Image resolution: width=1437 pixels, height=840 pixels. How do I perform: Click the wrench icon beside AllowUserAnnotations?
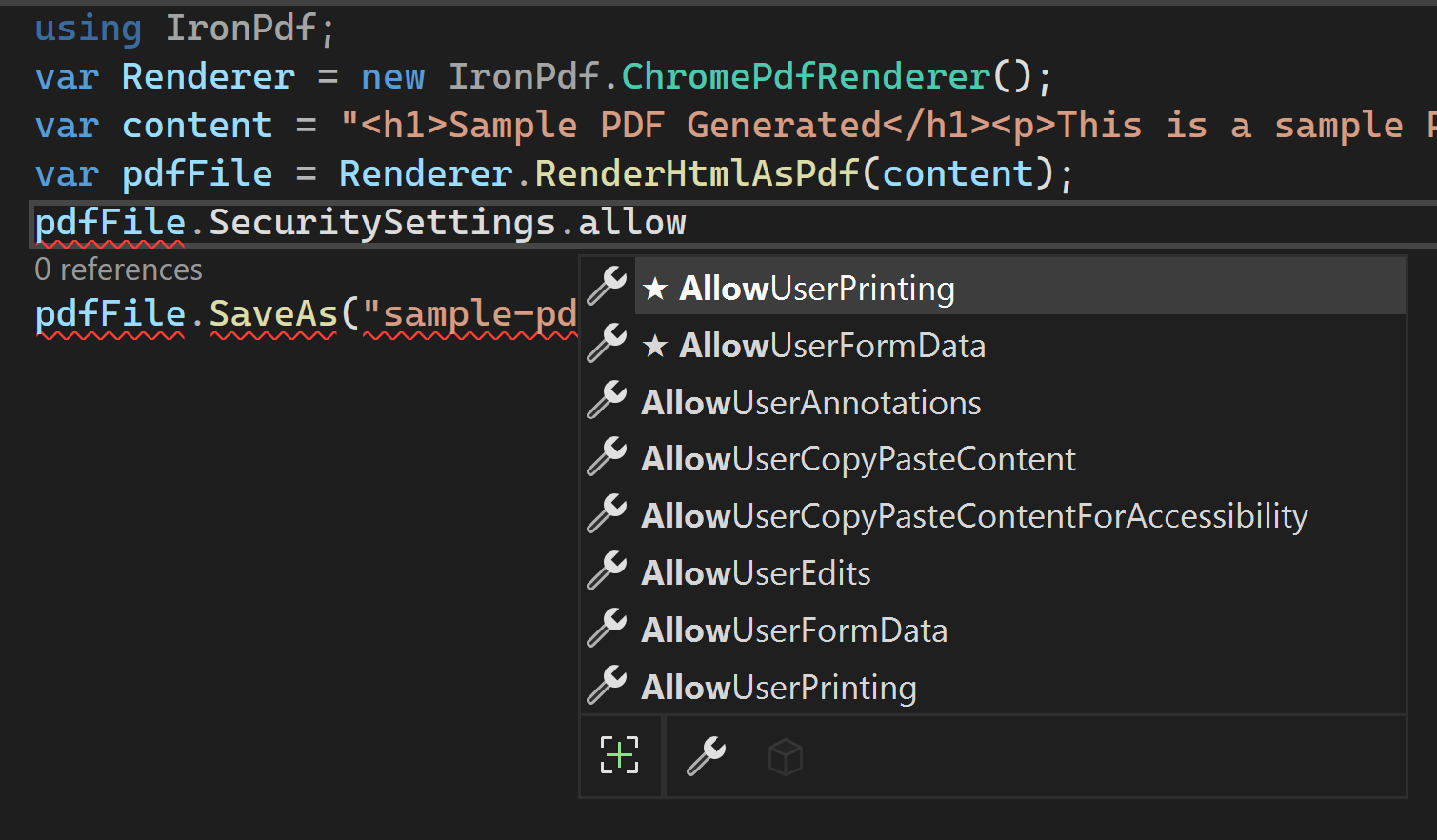pyautogui.click(x=608, y=402)
